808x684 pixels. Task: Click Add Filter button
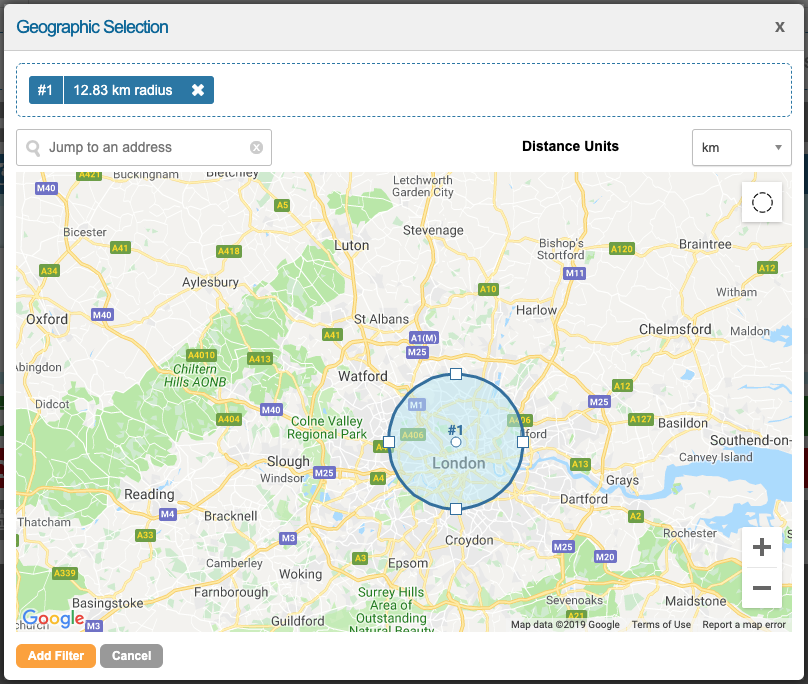(x=56, y=656)
